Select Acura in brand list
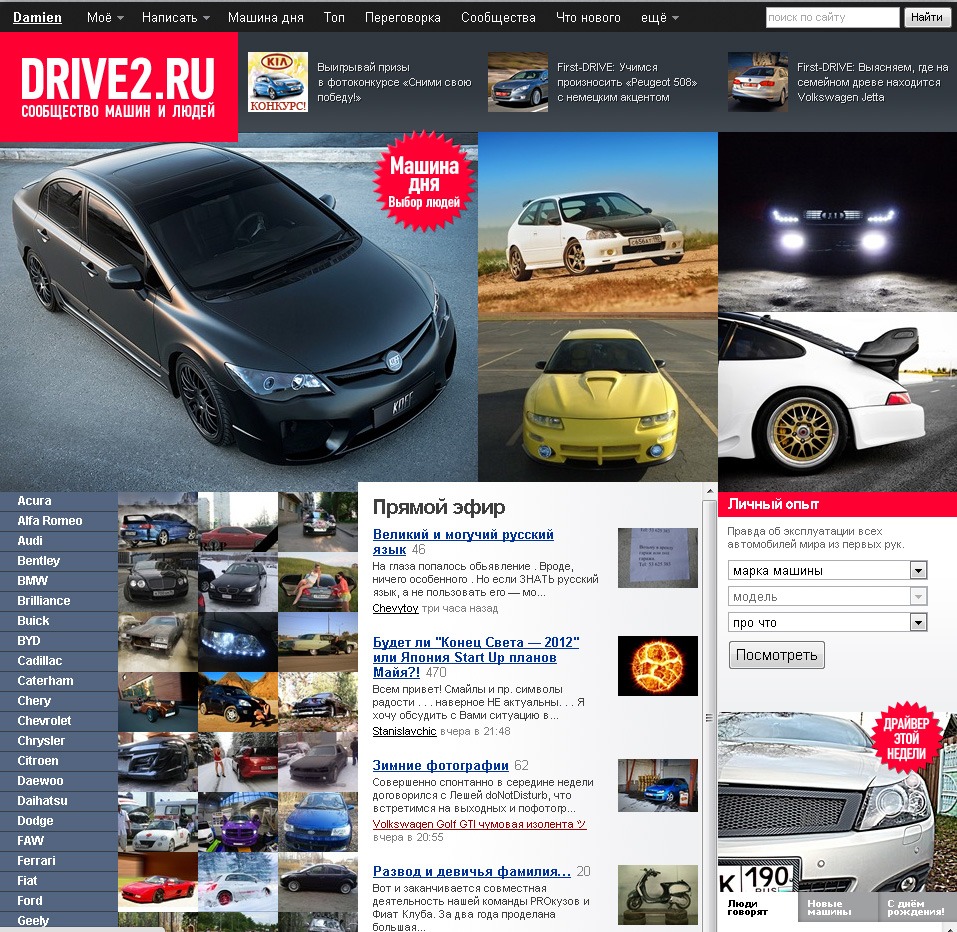This screenshot has height=932, width=957. coord(34,501)
